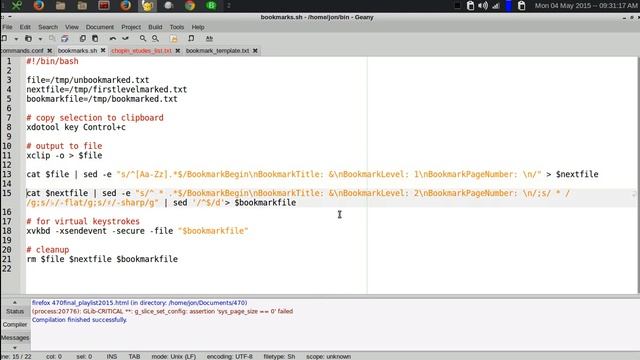Click line number 13 in the margin
Image resolution: width=640 pixels, height=360 pixels.
[7, 174]
